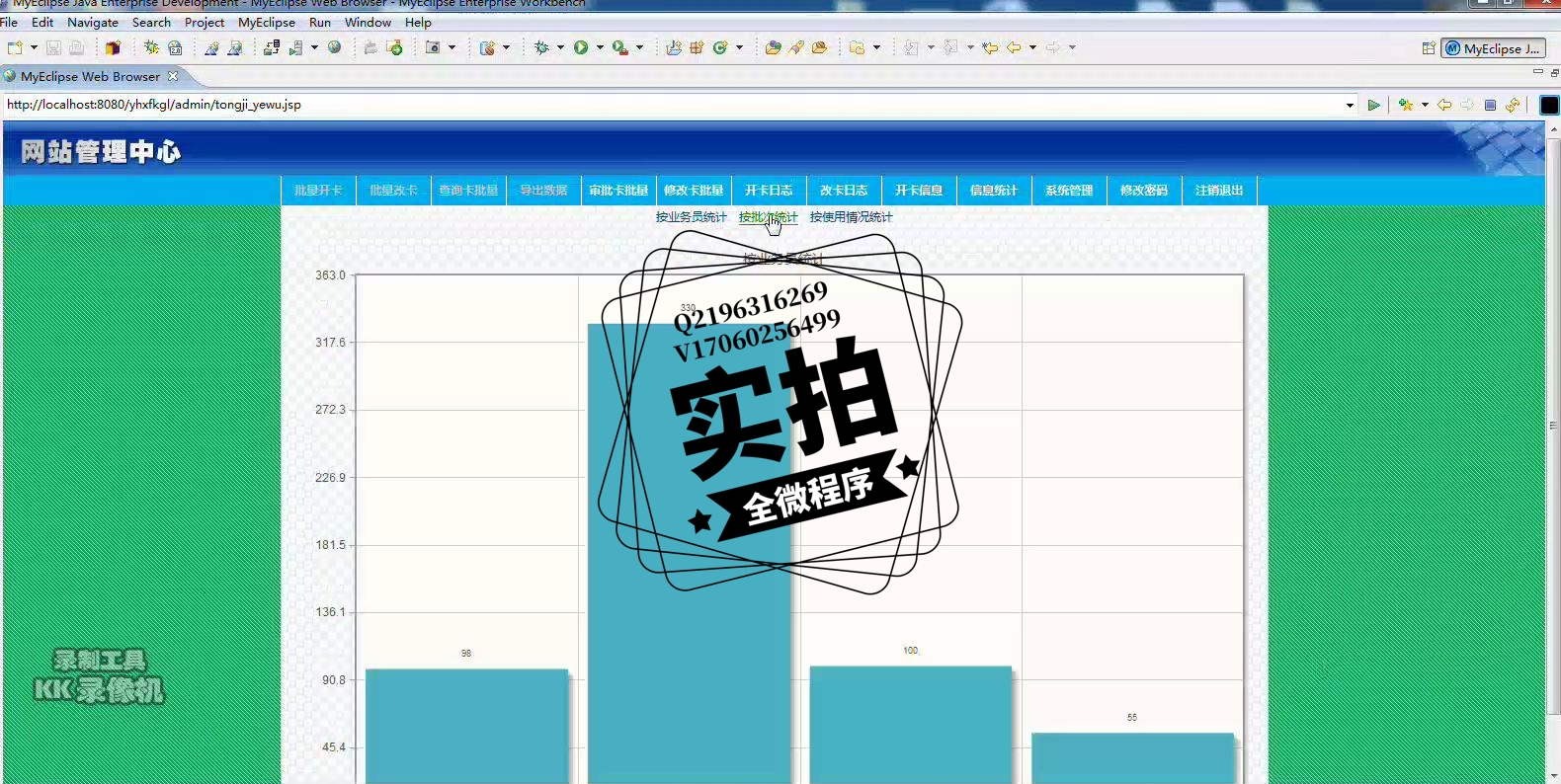
Task: Click the 按使用情况统计 link
Action: click(x=851, y=217)
